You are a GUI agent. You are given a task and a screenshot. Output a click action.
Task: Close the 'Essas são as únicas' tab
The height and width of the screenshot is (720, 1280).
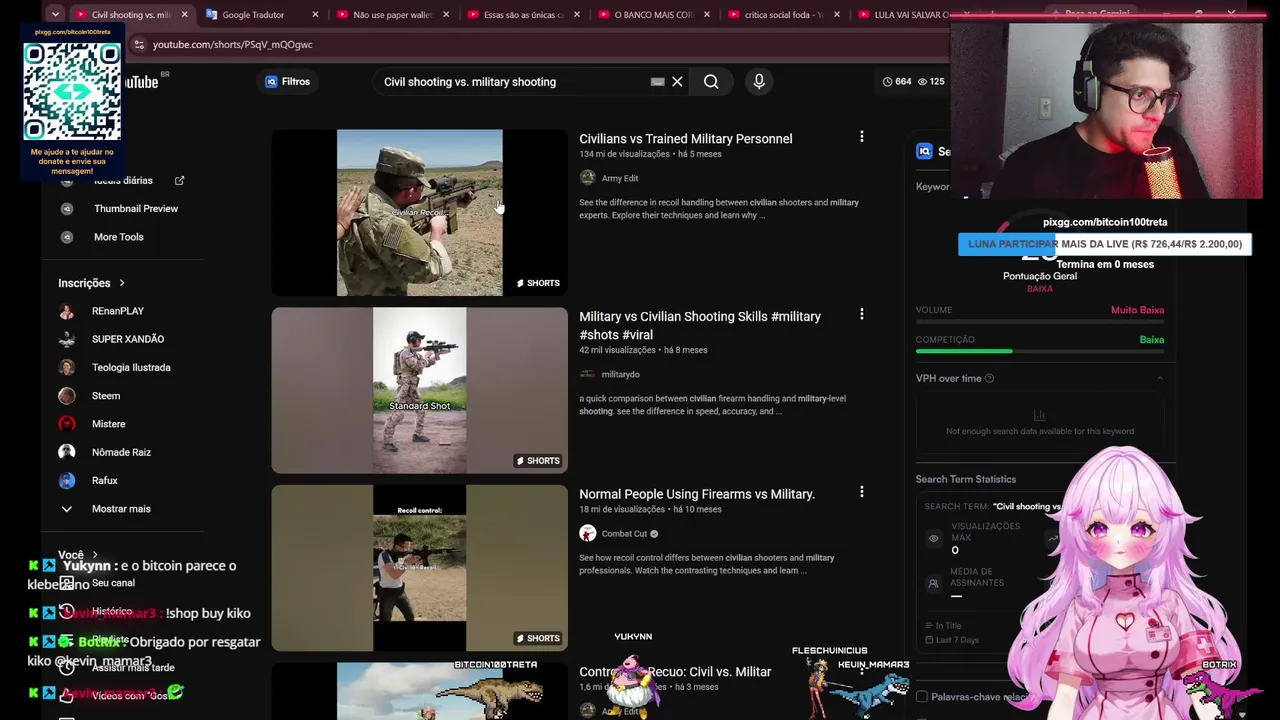[577, 15]
